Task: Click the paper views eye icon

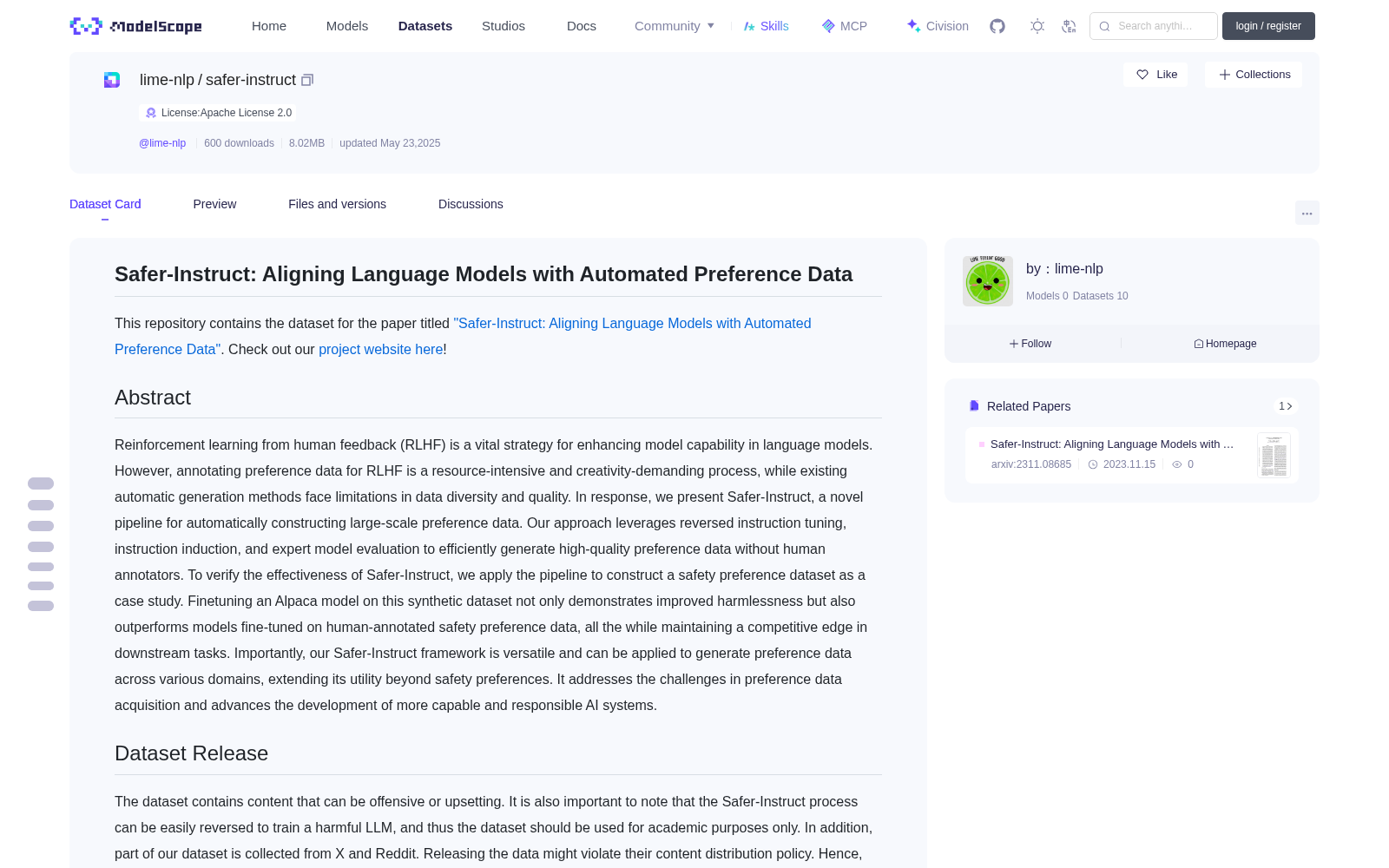Action: tap(1177, 464)
